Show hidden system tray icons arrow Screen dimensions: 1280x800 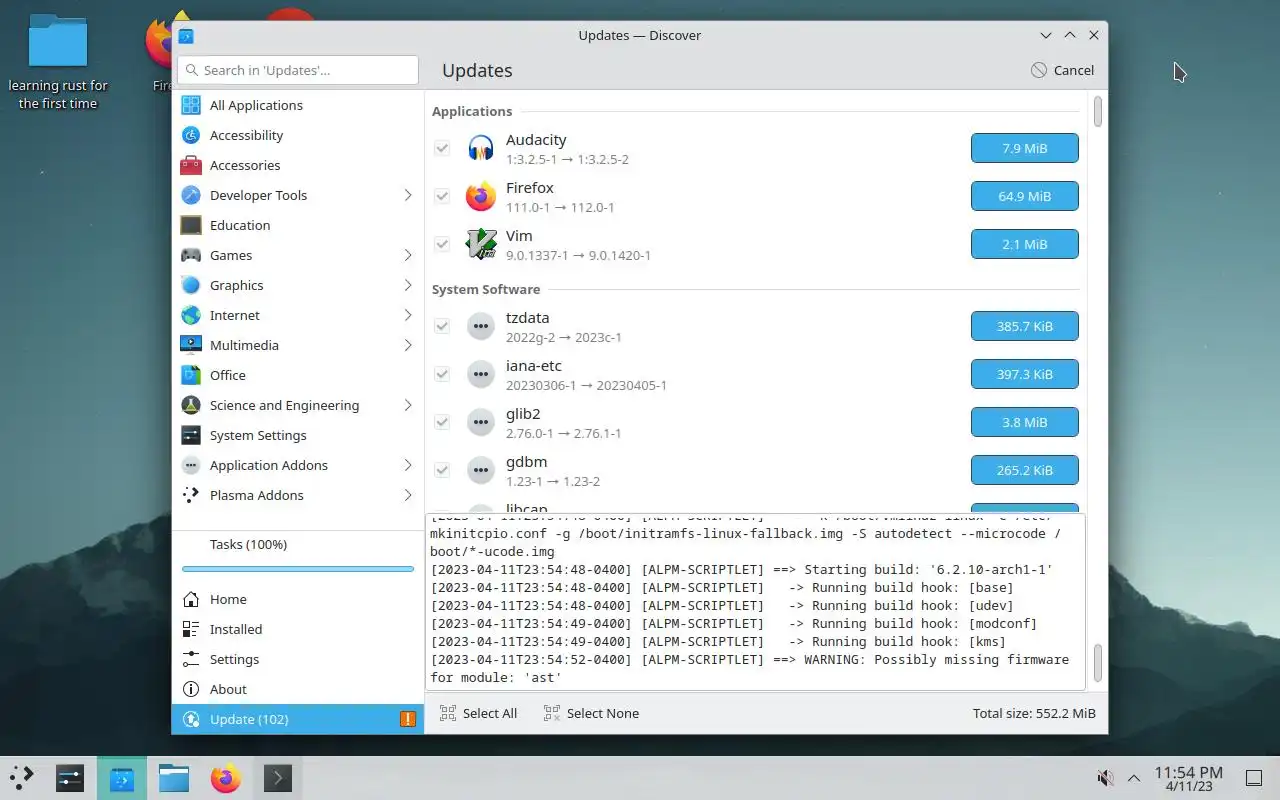point(1134,778)
